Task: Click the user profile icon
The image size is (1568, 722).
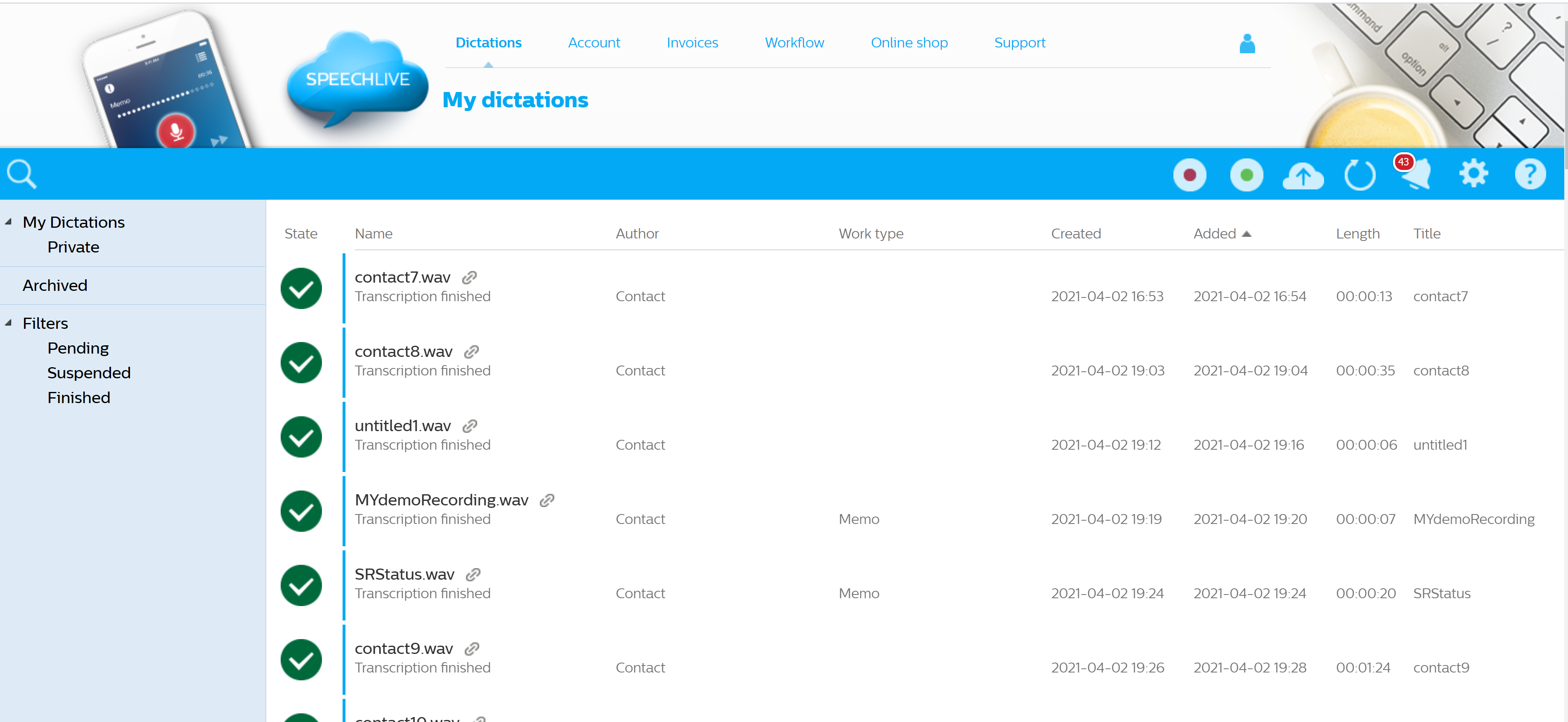Action: (1246, 44)
